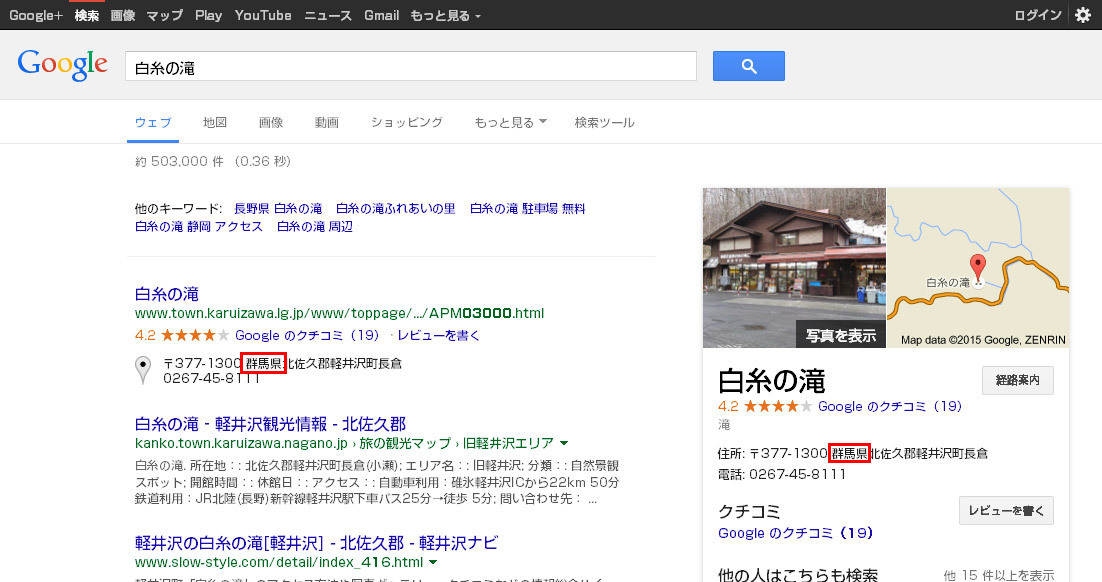Click 写真を表示 on the shop photo
Viewport: 1102px width, 582px height.
841,335
